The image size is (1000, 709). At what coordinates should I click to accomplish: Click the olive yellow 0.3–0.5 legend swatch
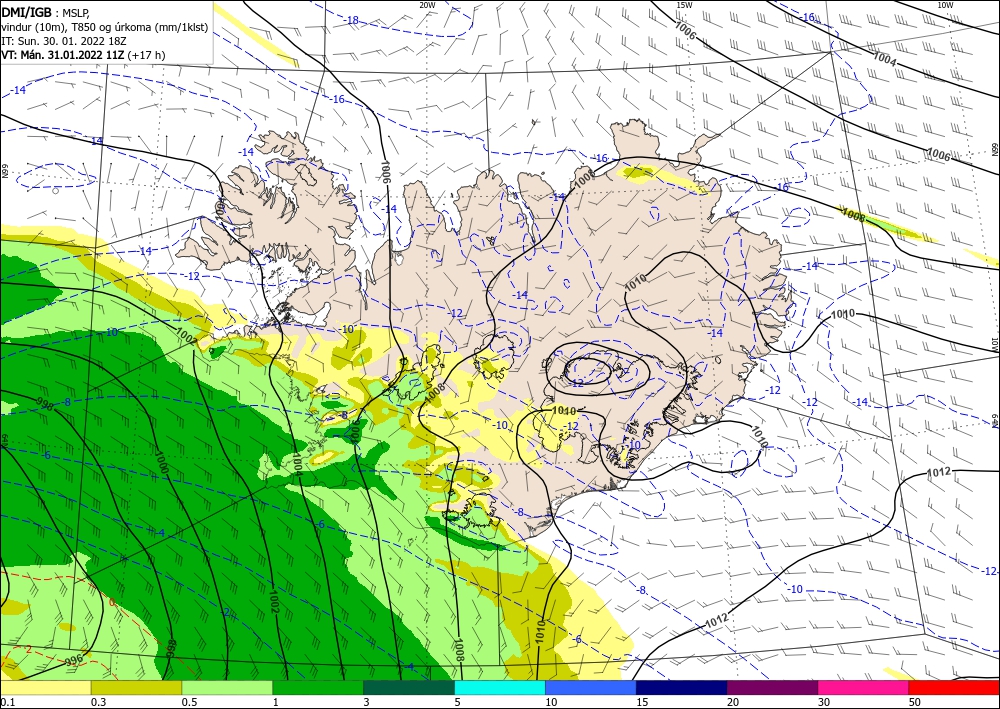[x=136, y=687]
